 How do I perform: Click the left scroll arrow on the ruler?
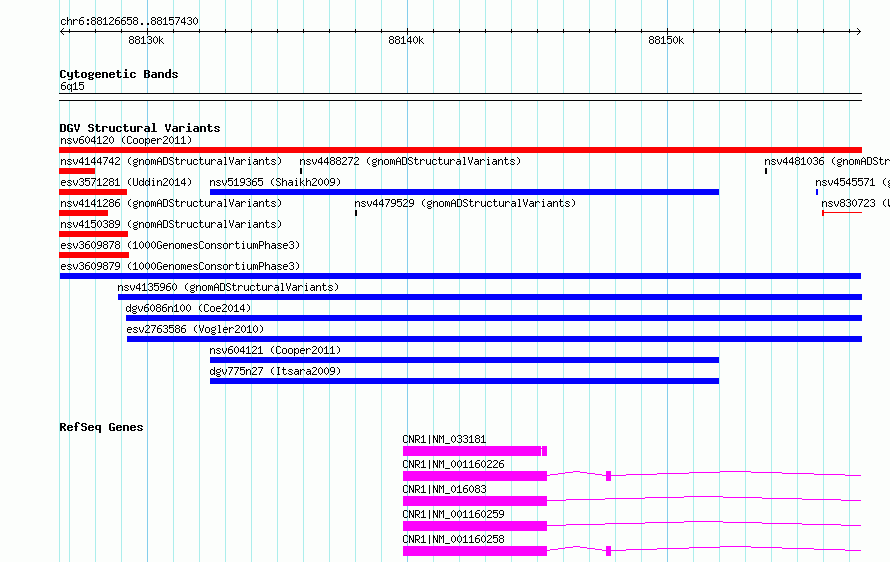click(62, 32)
